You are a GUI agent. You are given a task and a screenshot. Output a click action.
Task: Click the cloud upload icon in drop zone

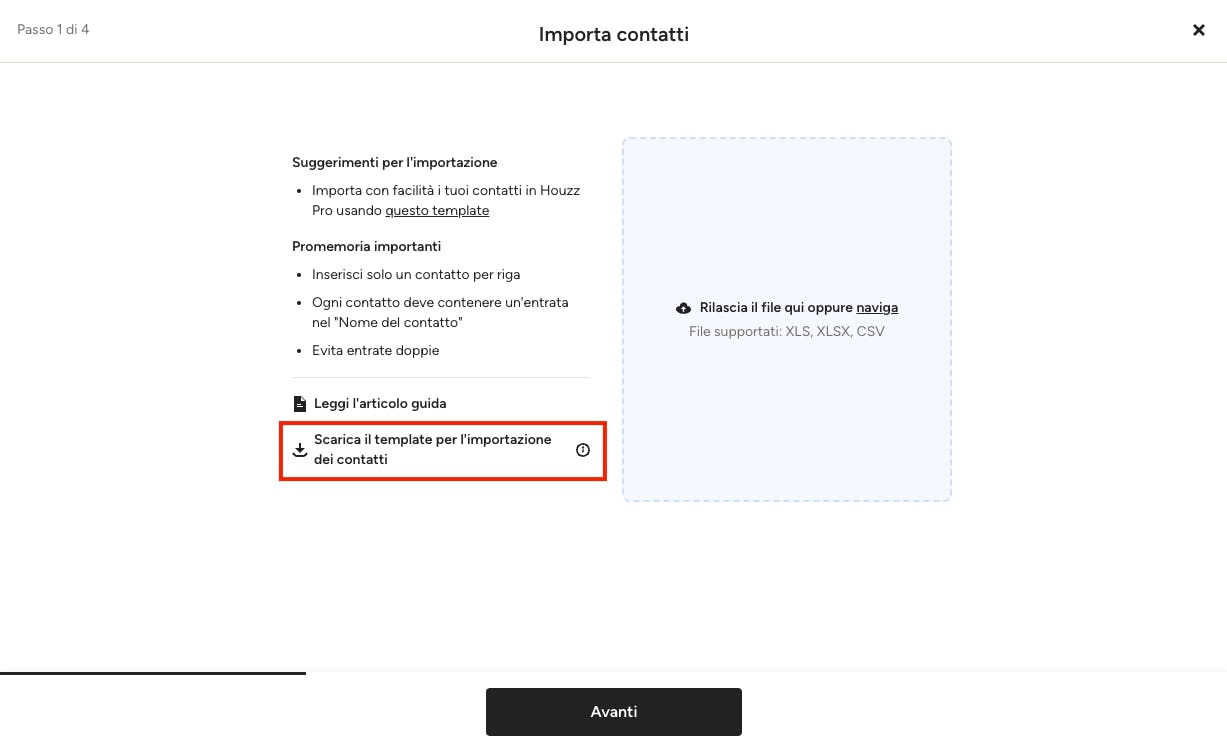click(684, 308)
